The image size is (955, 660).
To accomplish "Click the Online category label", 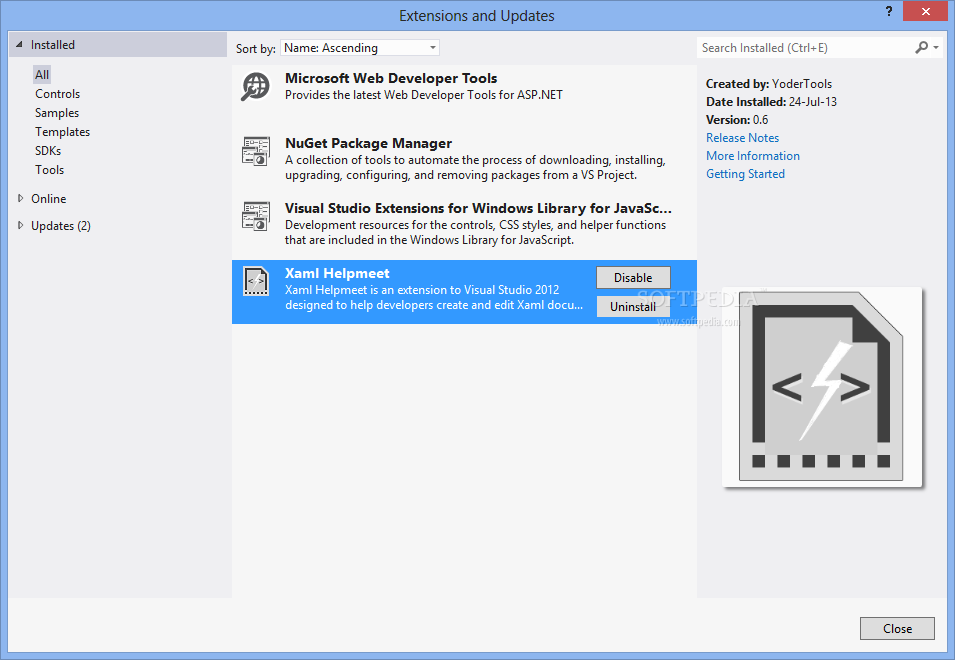I will [x=49, y=198].
